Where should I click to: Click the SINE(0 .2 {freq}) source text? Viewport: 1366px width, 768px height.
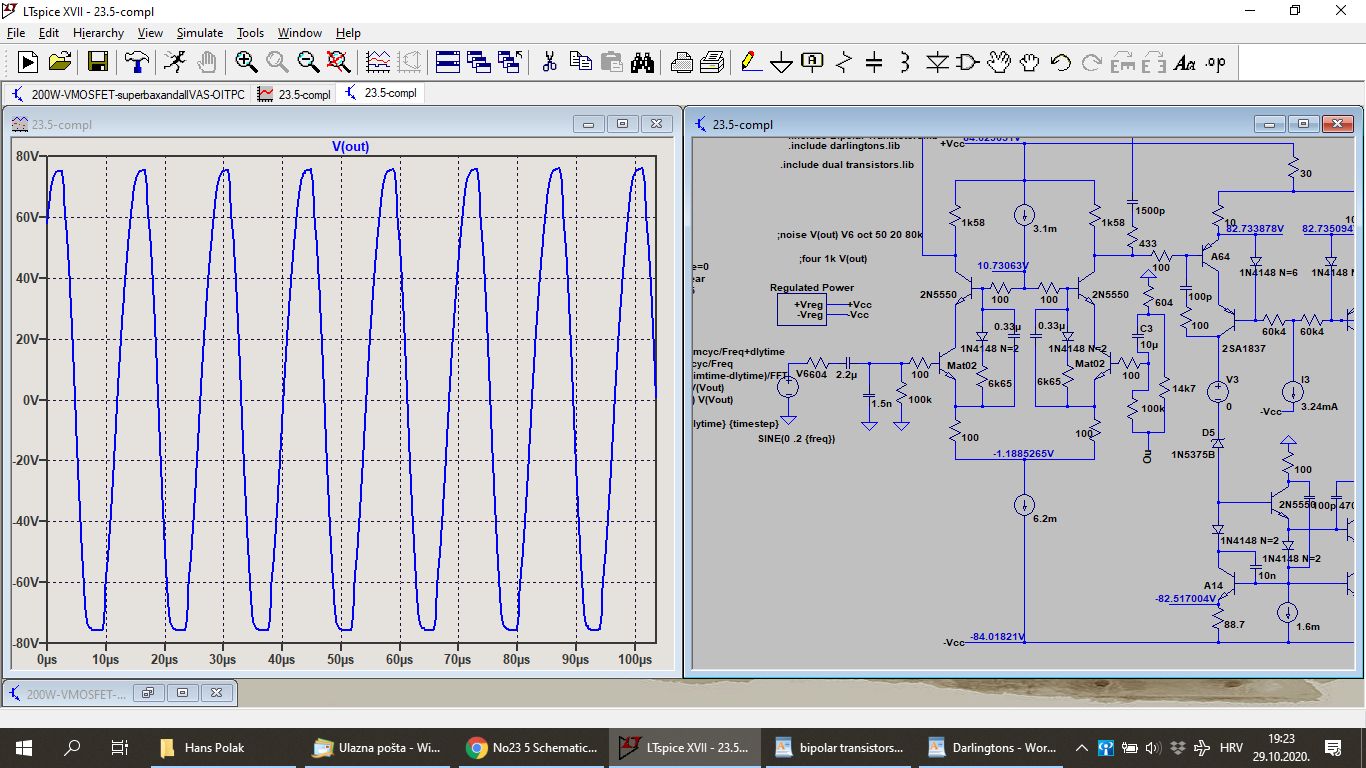tap(796, 439)
